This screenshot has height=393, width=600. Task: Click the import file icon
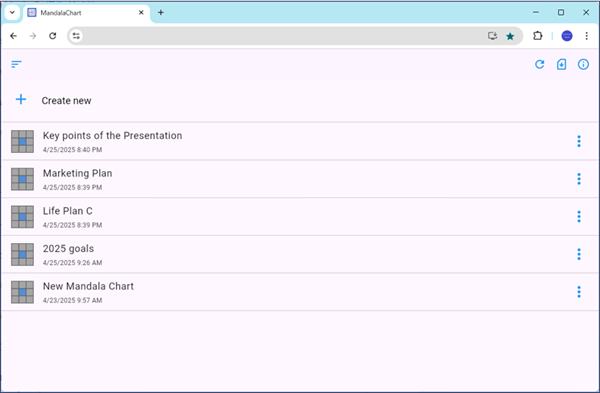[x=561, y=64]
